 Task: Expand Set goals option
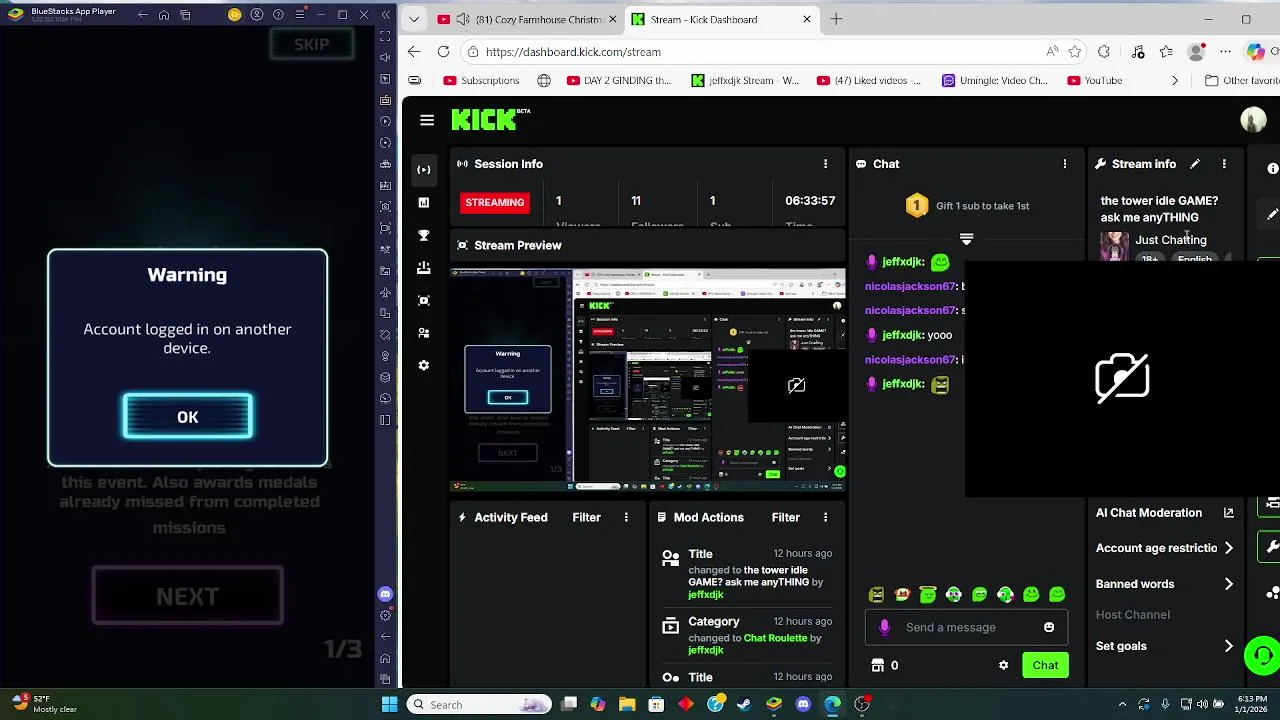[x=1165, y=646]
